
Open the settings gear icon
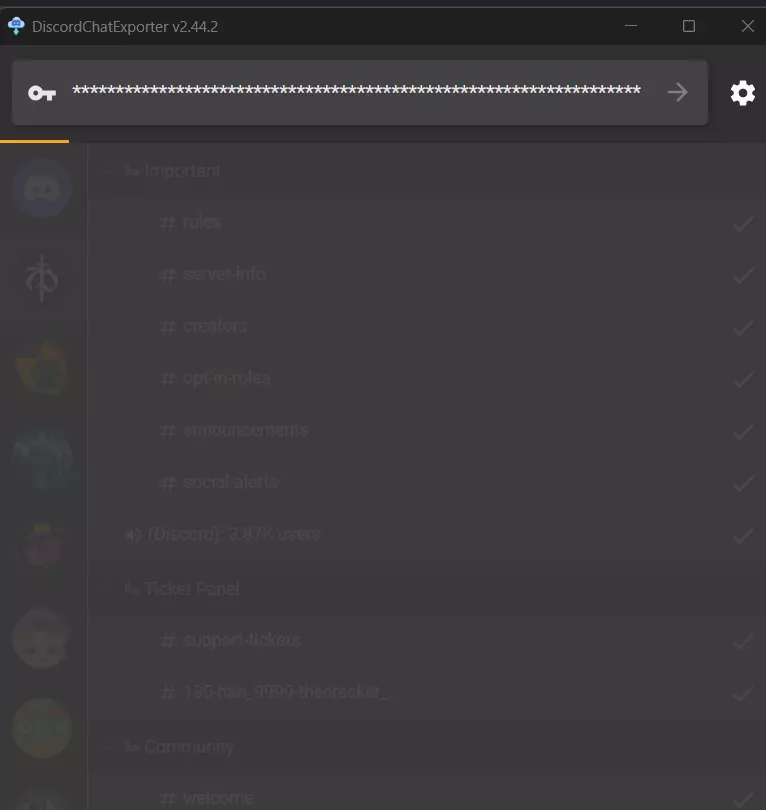[x=742, y=93]
